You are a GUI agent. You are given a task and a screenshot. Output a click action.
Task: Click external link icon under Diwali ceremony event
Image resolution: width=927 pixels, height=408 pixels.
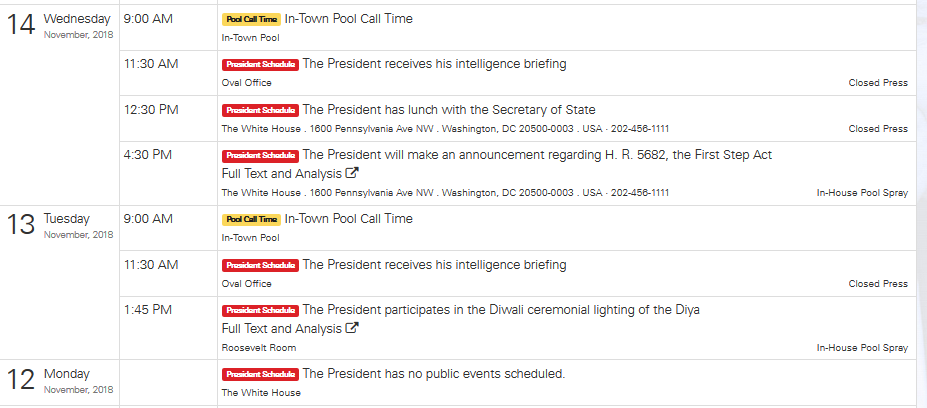pos(353,328)
